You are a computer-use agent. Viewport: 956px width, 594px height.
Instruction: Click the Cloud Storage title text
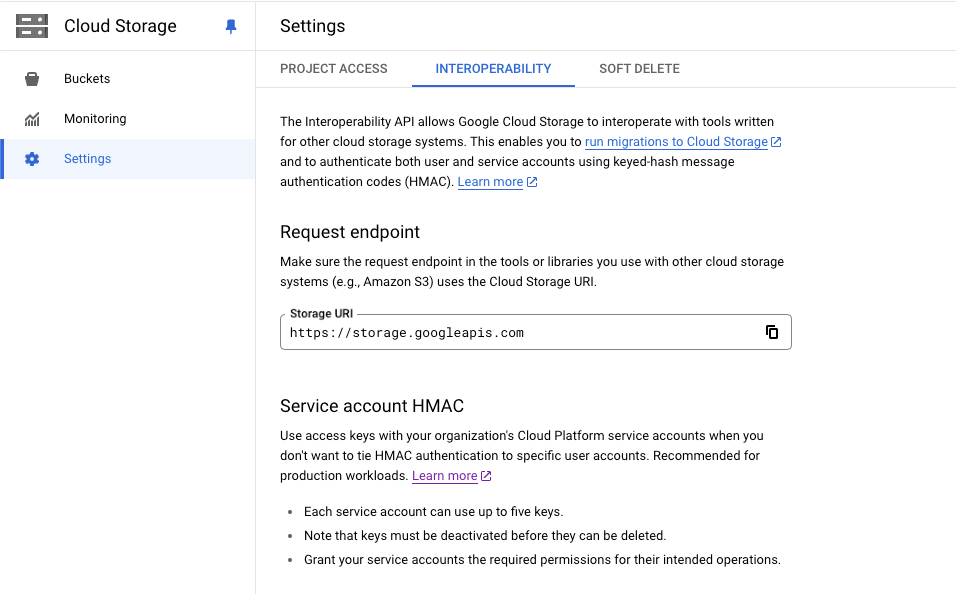[x=120, y=27]
